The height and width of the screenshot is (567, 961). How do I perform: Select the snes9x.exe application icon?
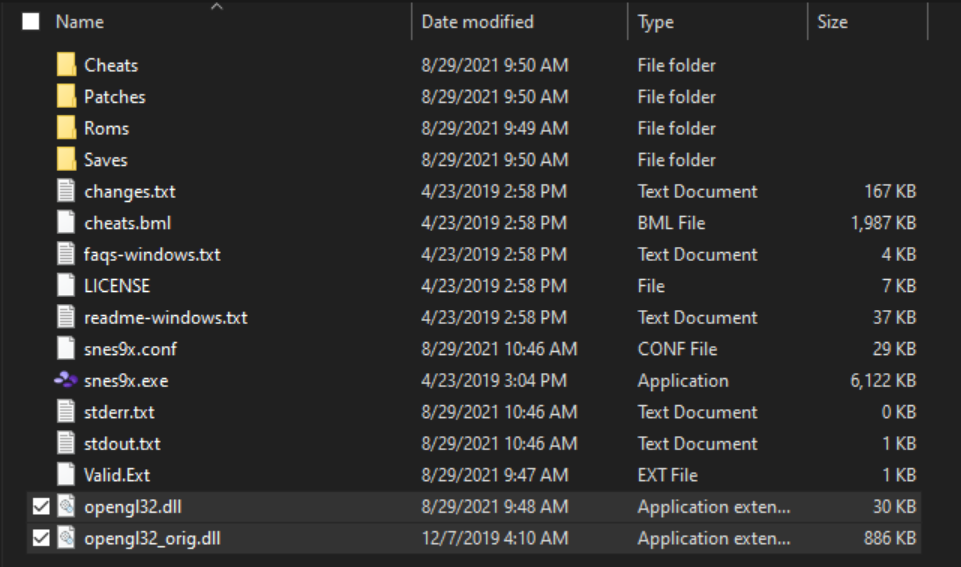66,380
